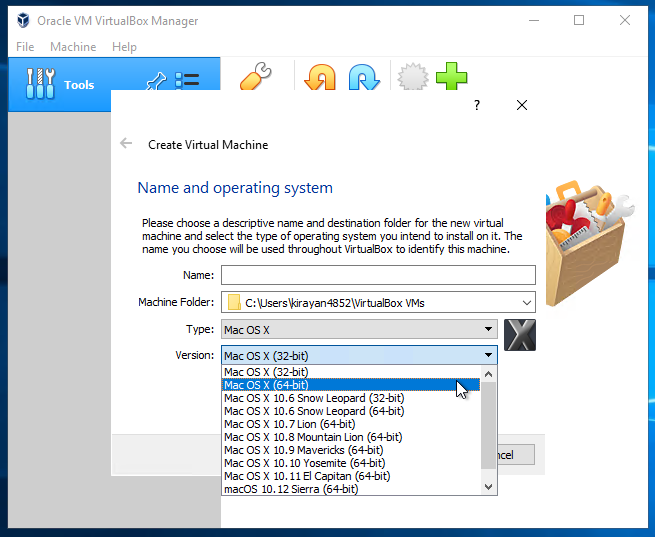
Task: Click the version list scrollbar thumb
Action: [x=488, y=425]
